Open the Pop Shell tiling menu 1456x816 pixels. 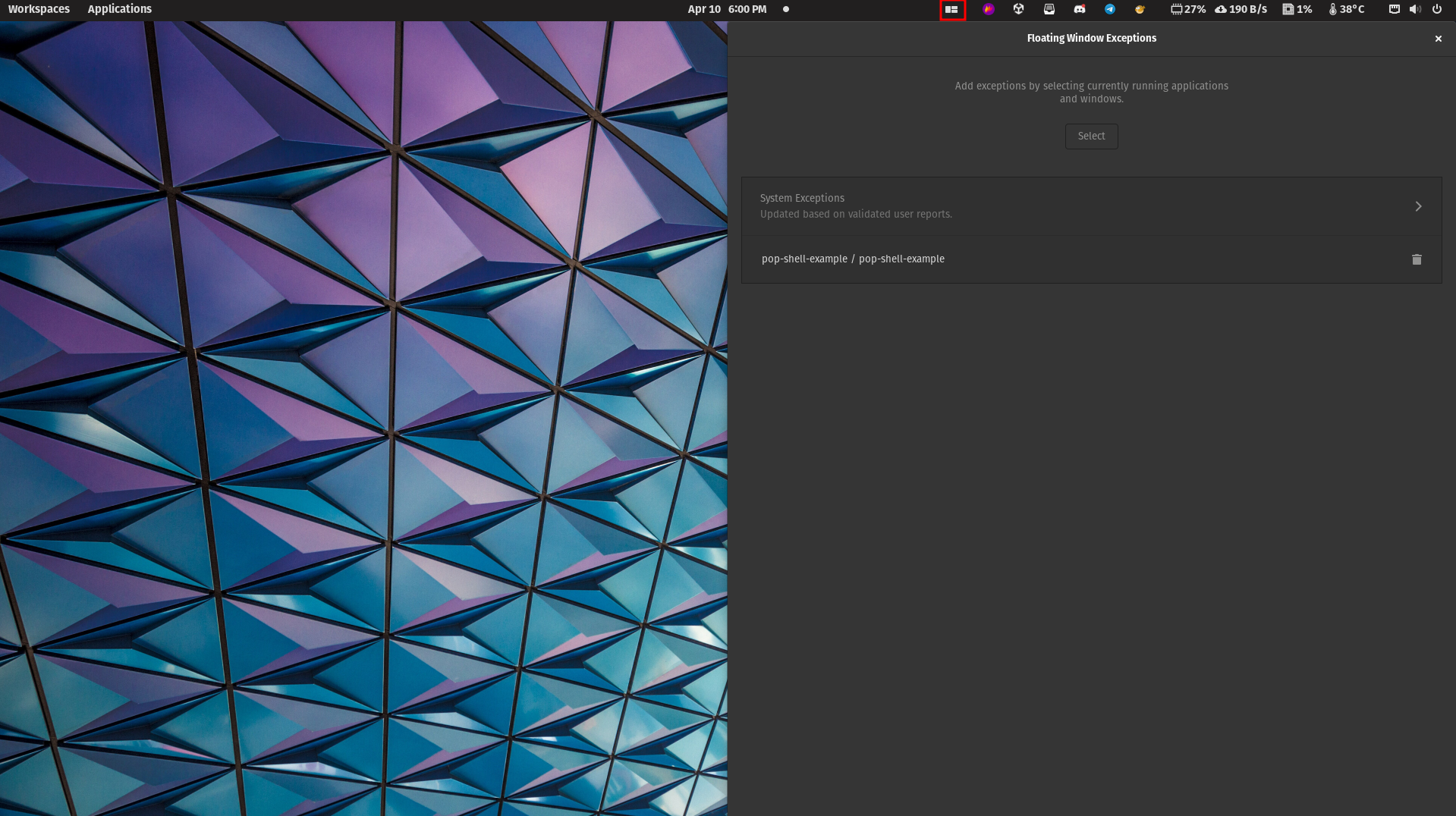click(952, 9)
